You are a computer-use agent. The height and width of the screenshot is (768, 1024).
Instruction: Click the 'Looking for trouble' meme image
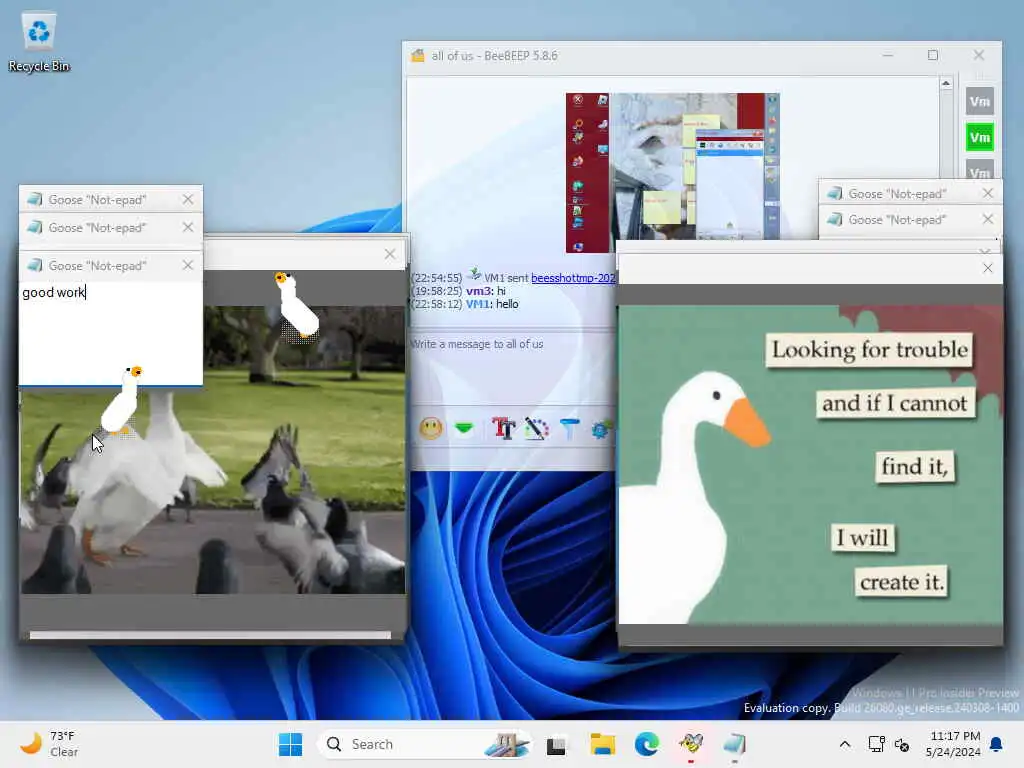(810, 465)
